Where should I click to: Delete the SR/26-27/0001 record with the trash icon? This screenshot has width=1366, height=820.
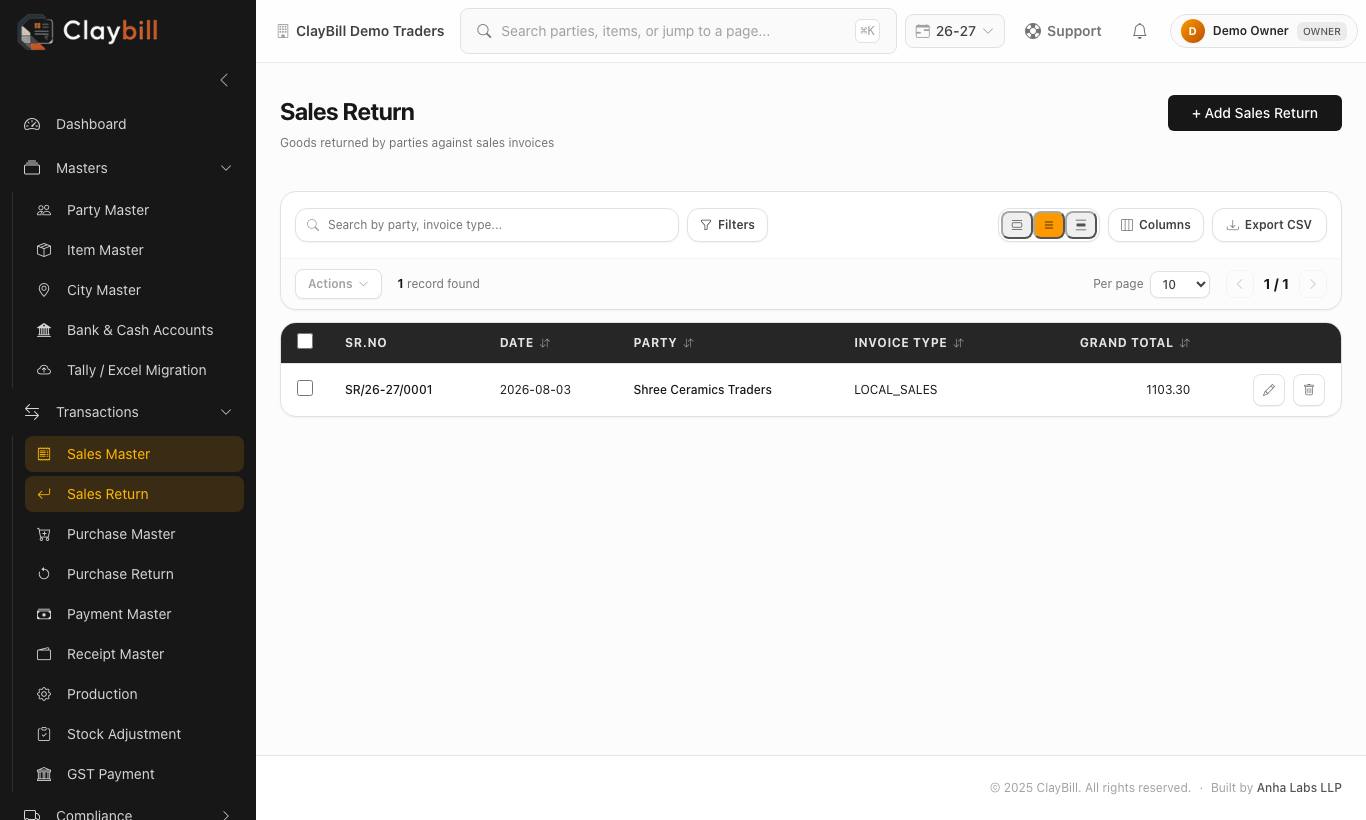coord(1309,390)
